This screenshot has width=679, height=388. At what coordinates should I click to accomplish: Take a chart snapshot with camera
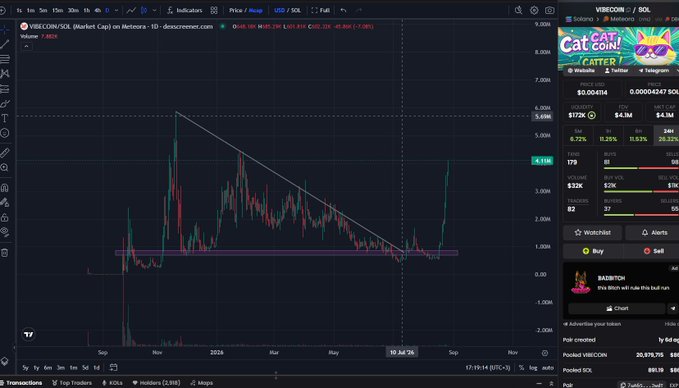point(550,10)
